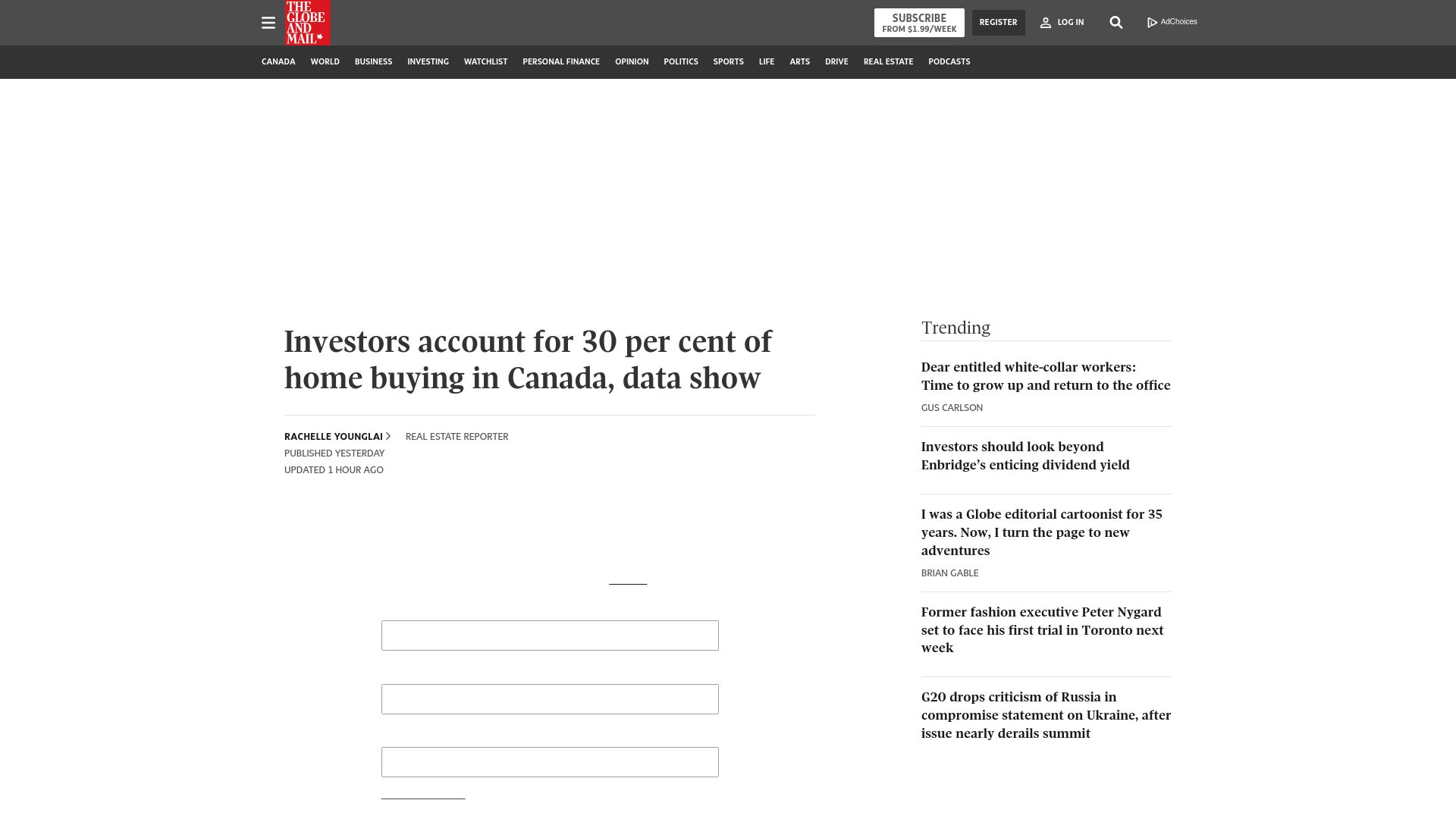Go to the Sports section
Image resolution: width=1456 pixels, height=819 pixels.
coord(728,61)
